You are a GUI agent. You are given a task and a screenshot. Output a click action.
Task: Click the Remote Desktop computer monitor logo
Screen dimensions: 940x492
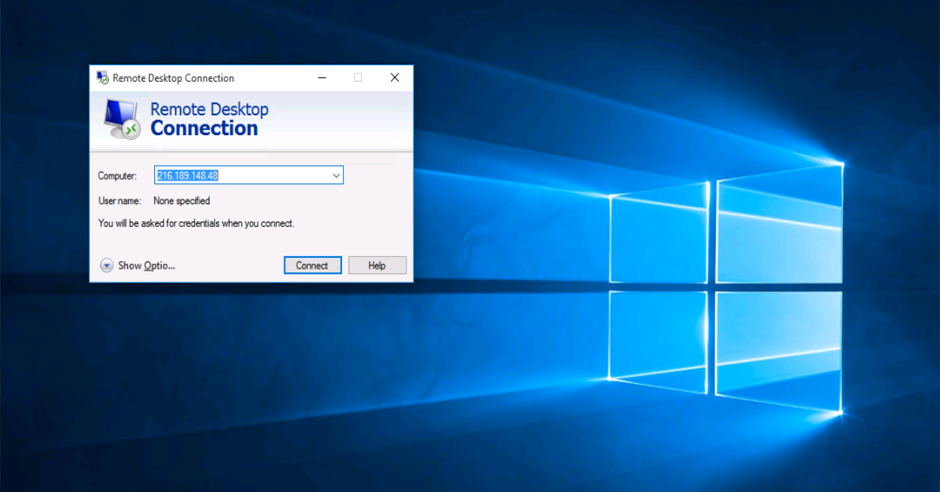122,119
